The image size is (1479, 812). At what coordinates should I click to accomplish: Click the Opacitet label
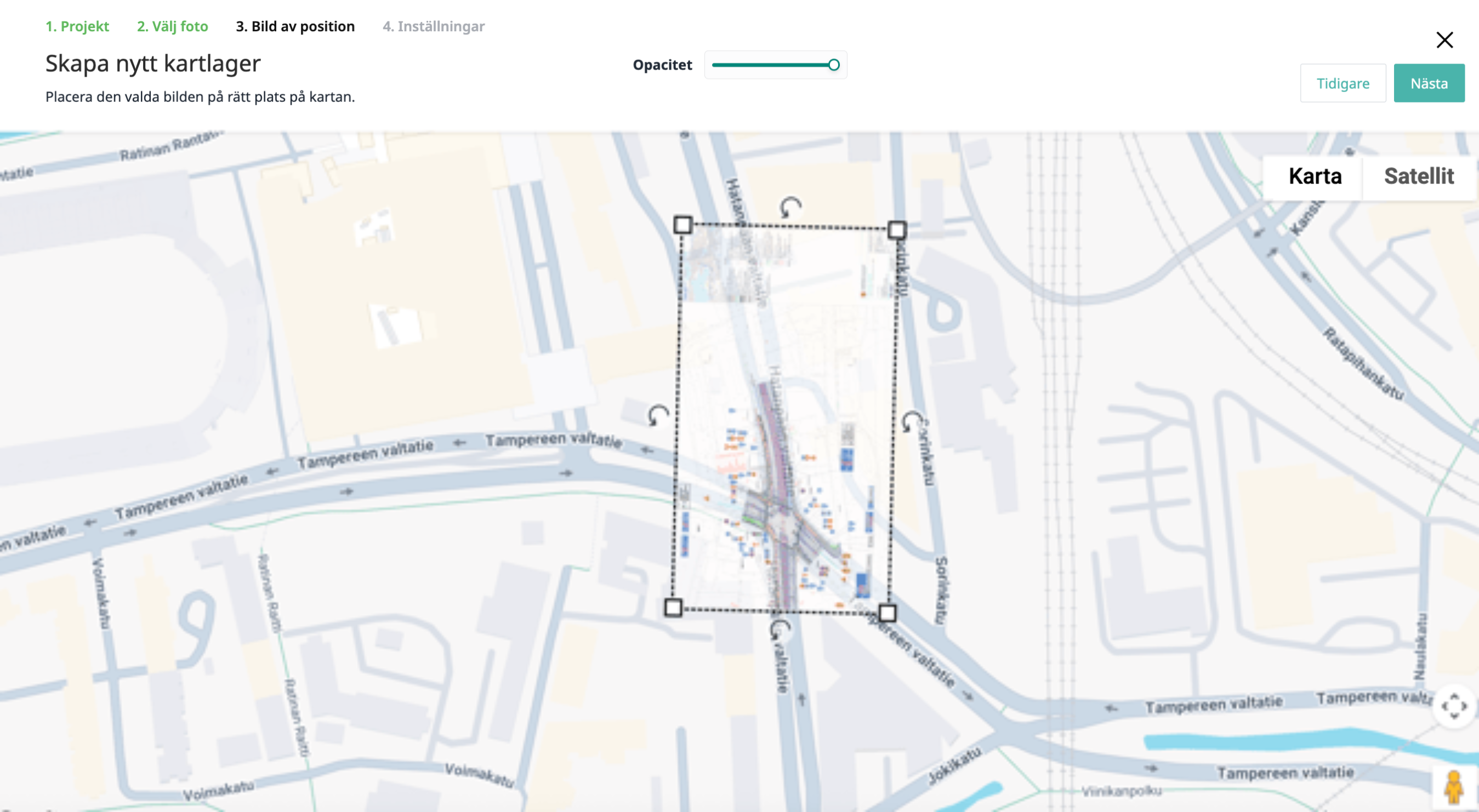tap(662, 65)
